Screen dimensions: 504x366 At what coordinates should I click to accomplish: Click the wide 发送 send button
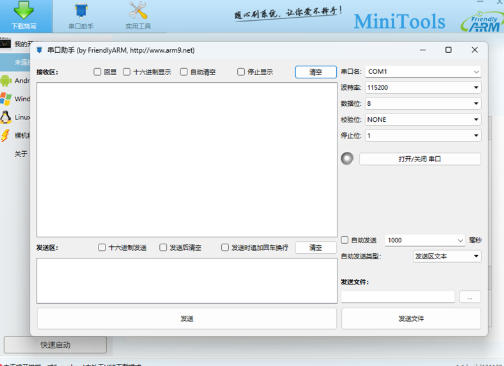pyautogui.click(x=187, y=319)
